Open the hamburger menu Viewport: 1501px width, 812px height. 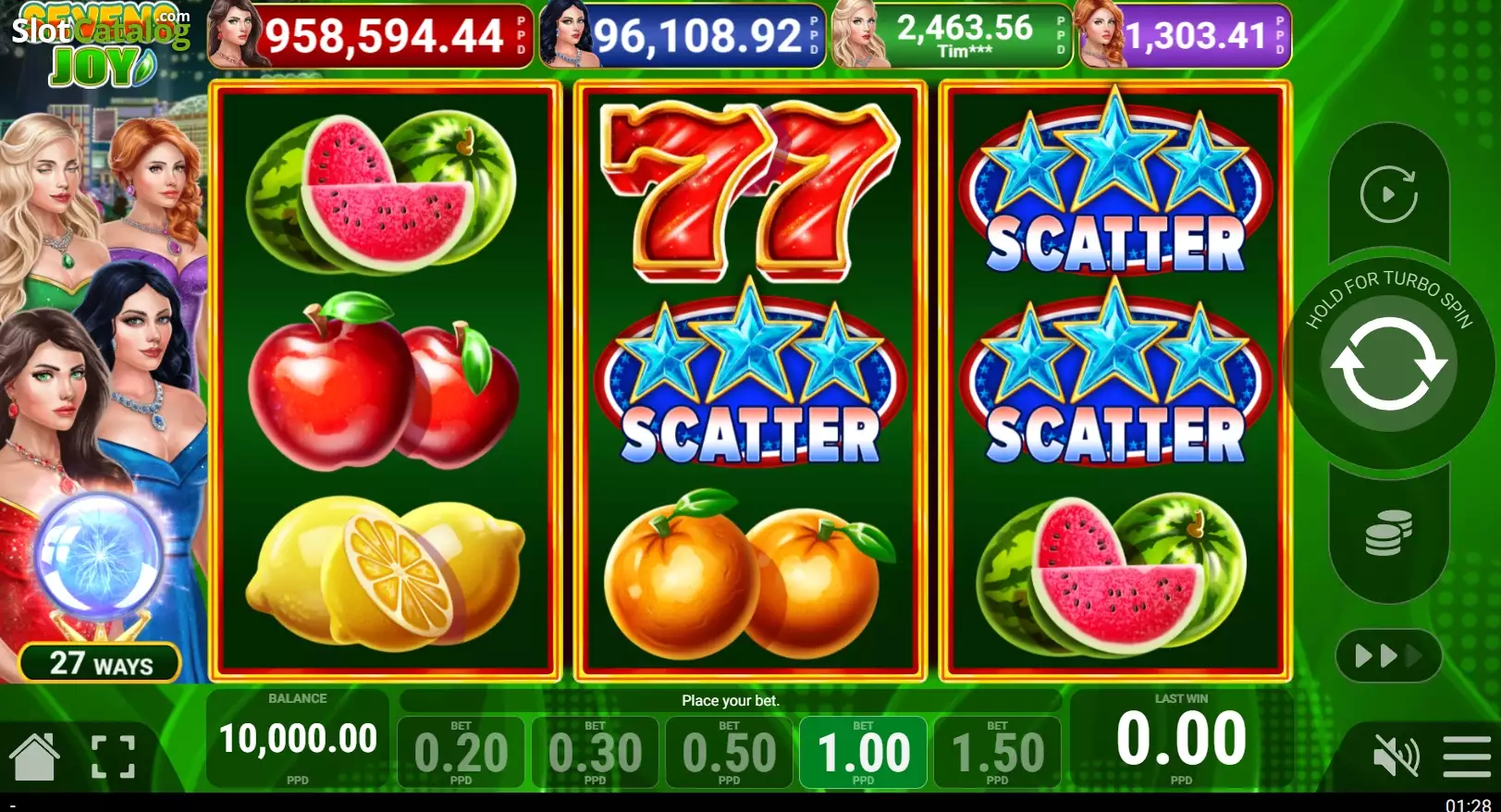point(1467,757)
